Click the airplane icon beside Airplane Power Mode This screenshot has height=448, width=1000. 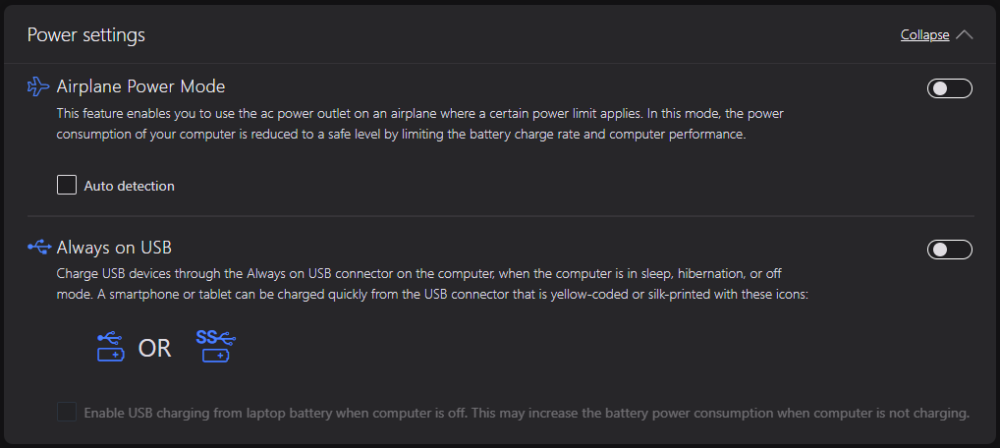point(38,87)
